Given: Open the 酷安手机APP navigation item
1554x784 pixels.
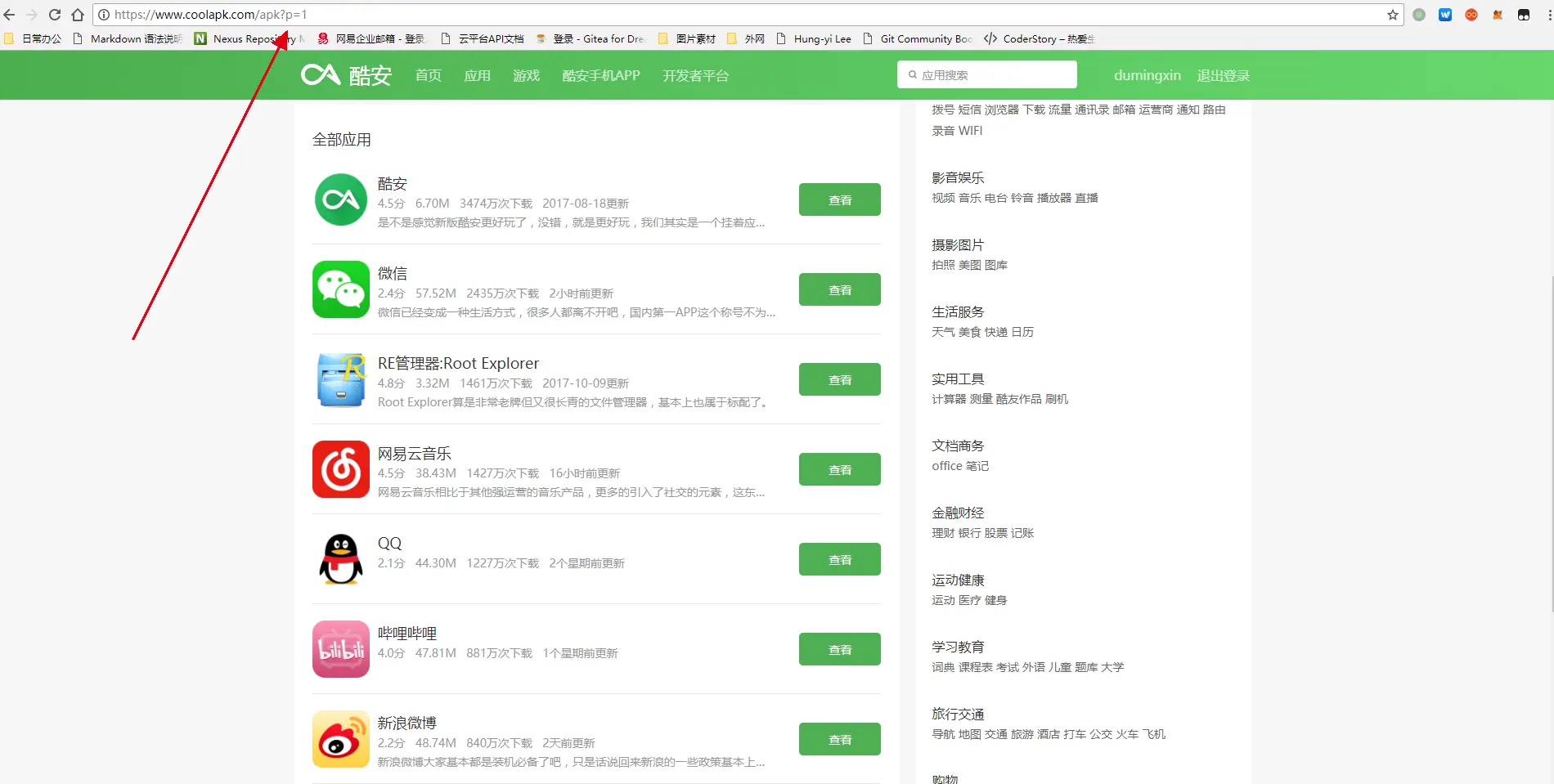Looking at the screenshot, I should click(601, 75).
